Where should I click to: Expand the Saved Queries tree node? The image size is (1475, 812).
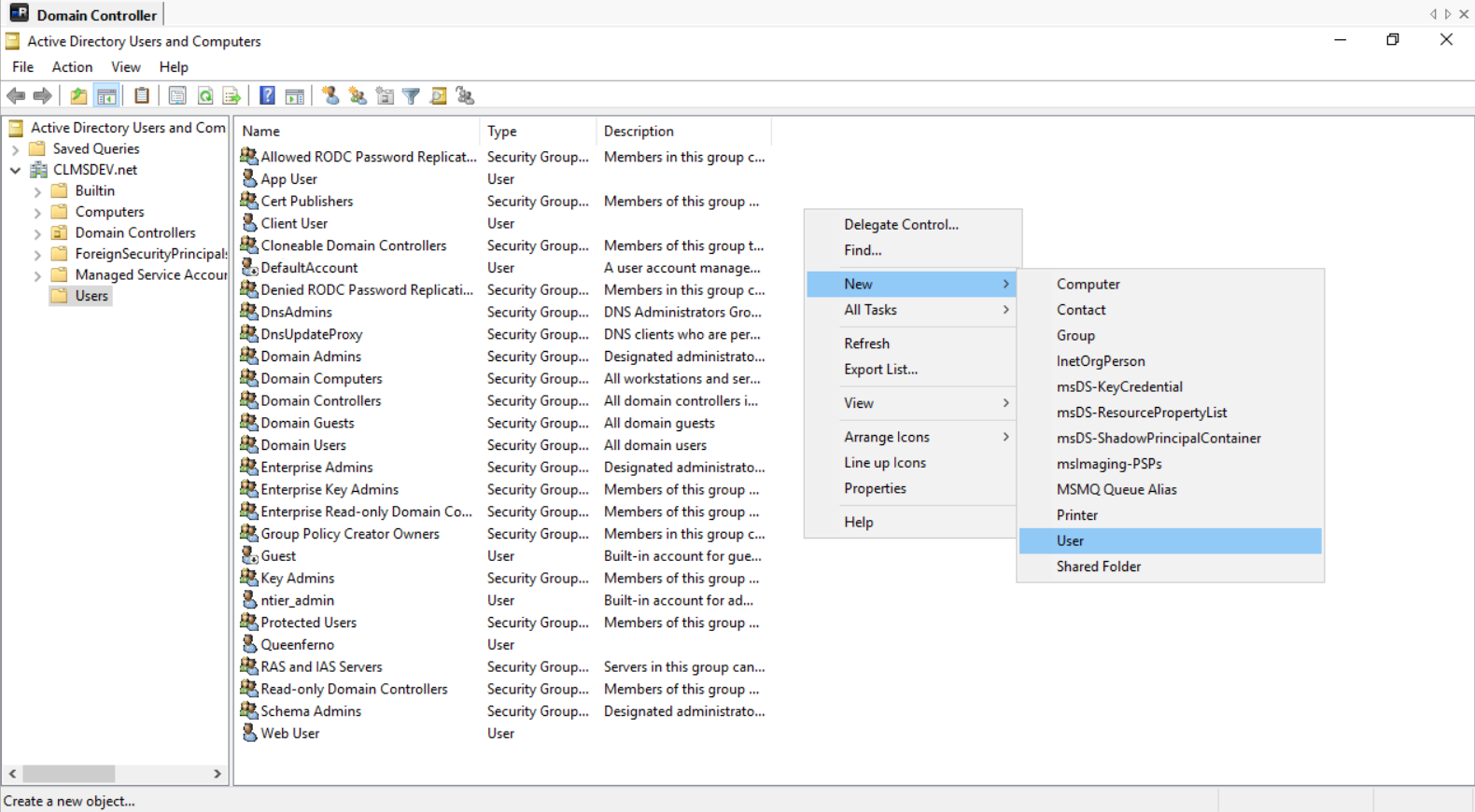click(15, 149)
